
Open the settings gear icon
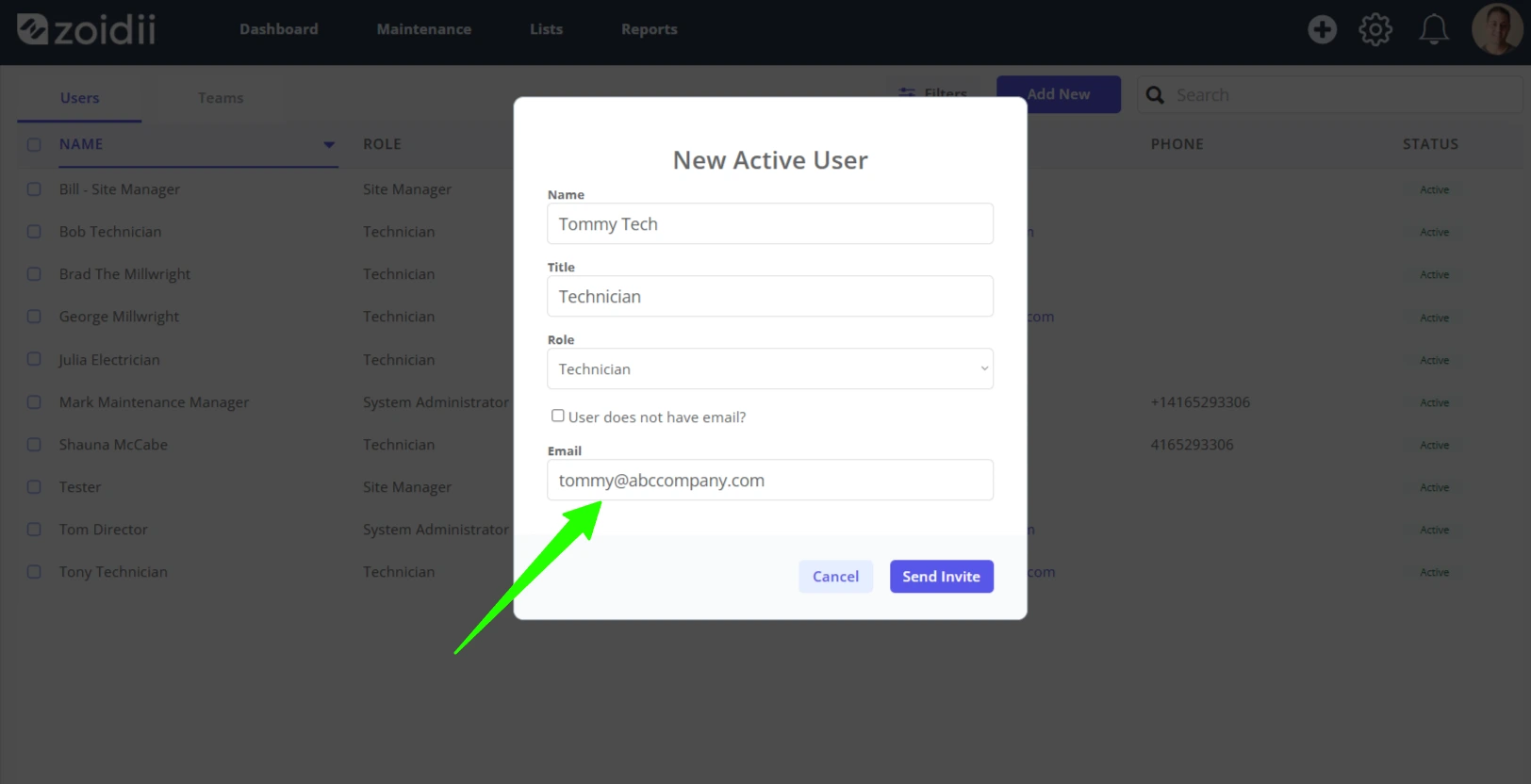point(1375,29)
